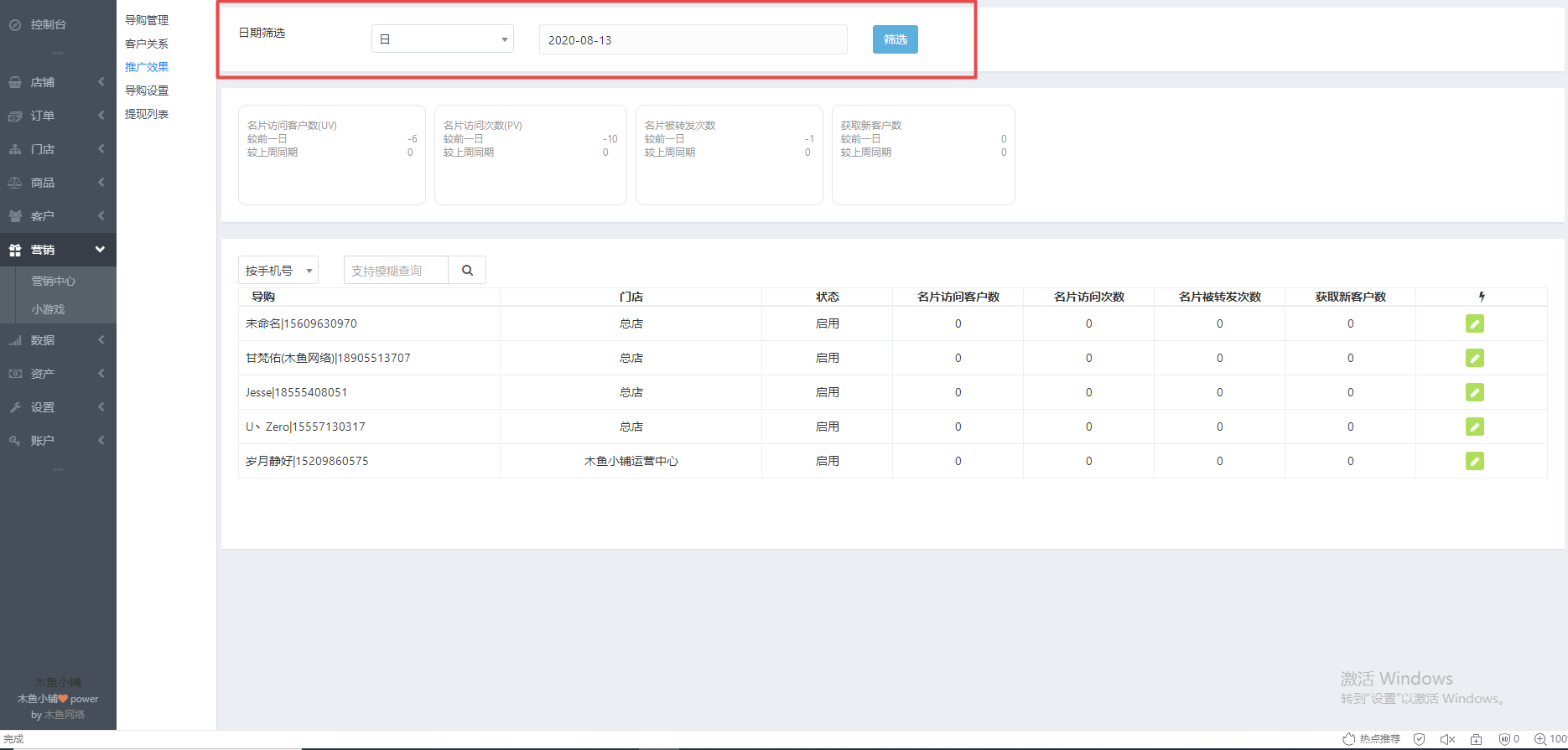
Task: Click the 店铺 shop icon in sidebar
Action: [x=15, y=82]
